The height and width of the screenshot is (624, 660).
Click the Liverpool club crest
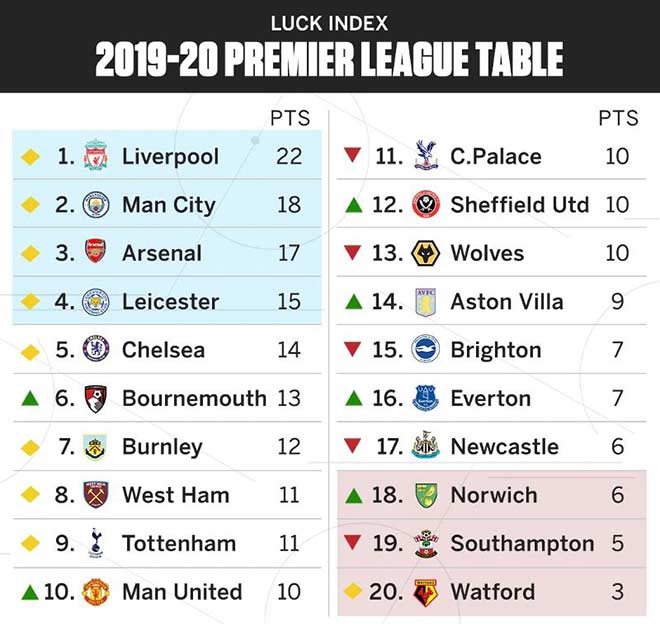pos(96,155)
